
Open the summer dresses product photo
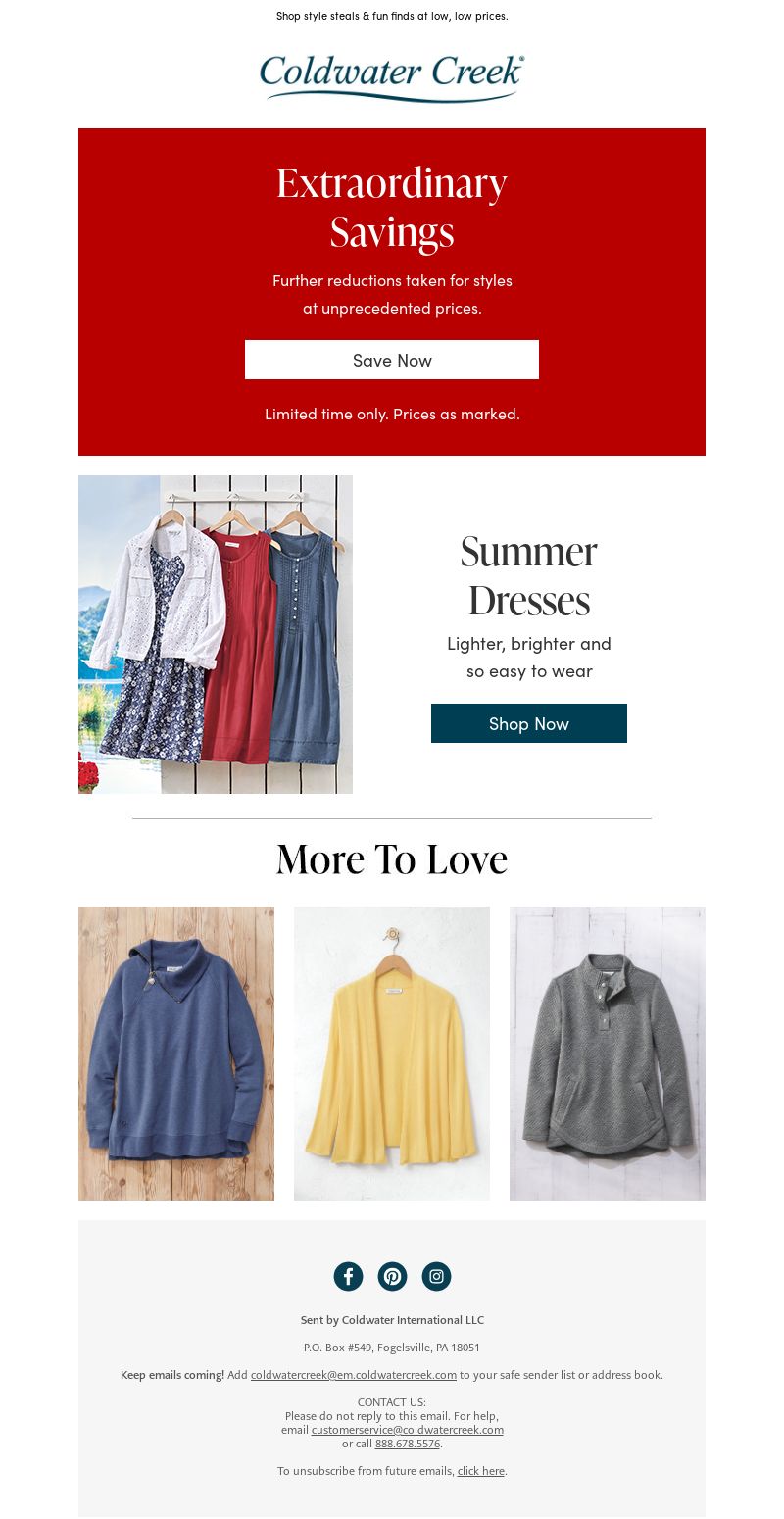pos(216,634)
